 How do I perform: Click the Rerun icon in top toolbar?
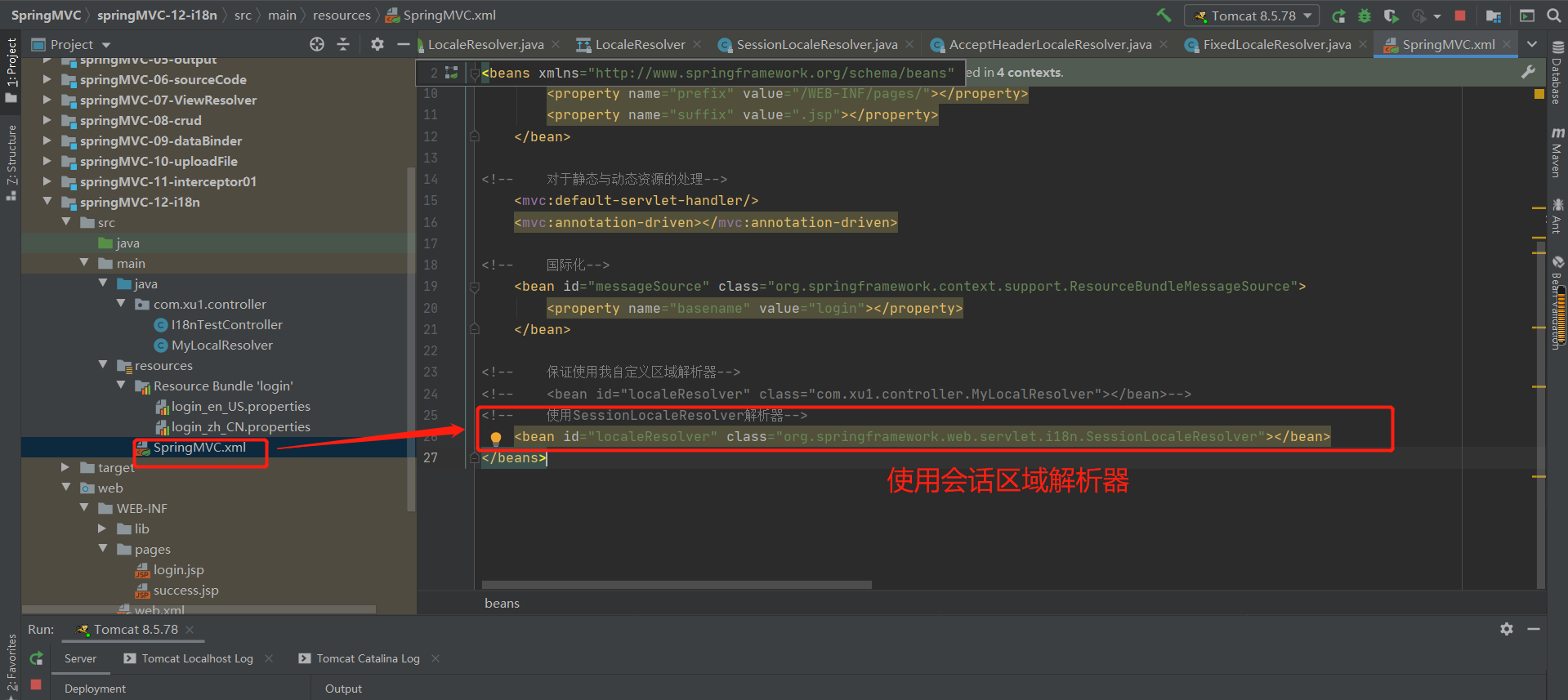click(1338, 16)
